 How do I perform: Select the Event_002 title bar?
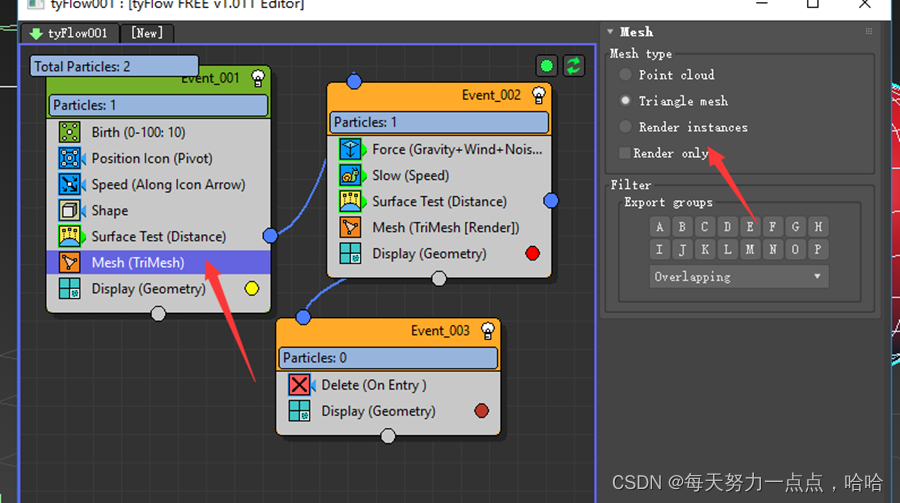(x=439, y=95)
